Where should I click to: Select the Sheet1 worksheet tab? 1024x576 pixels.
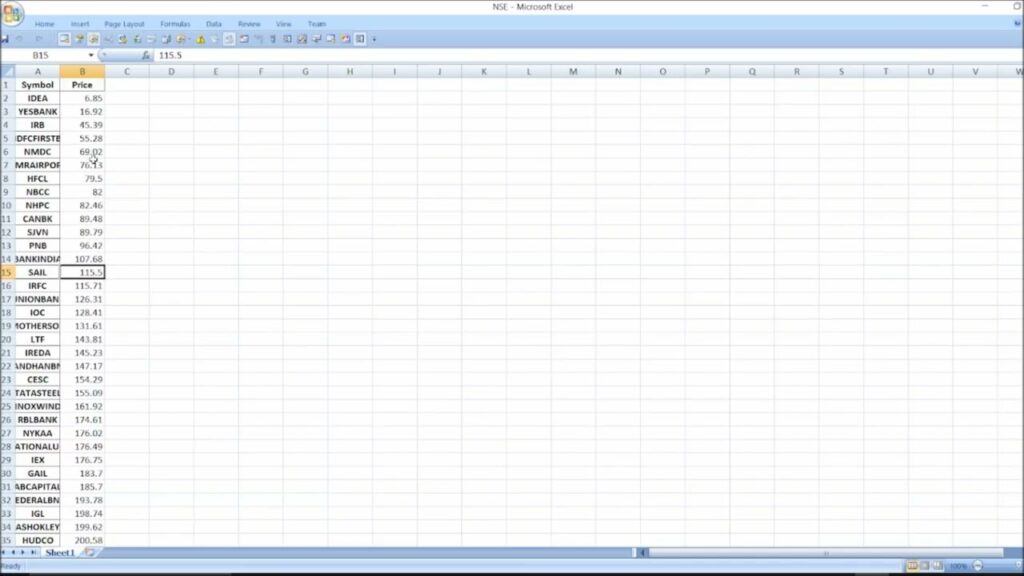(x=60, y=552)
